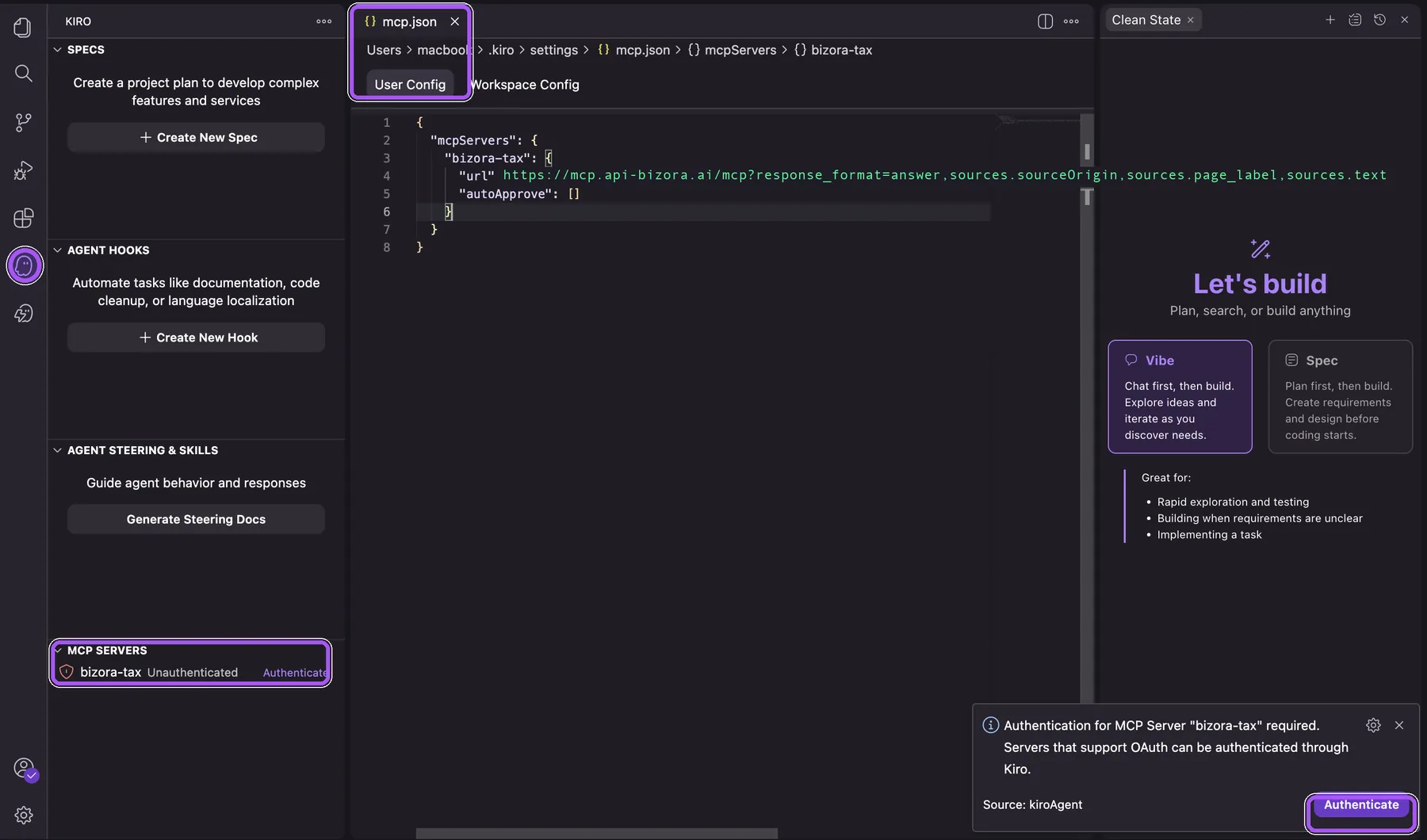The width and height of the screenshot is (1427, 840).
Task: Collapse the AGENT HOOKS section
Action: coord(57,250)
